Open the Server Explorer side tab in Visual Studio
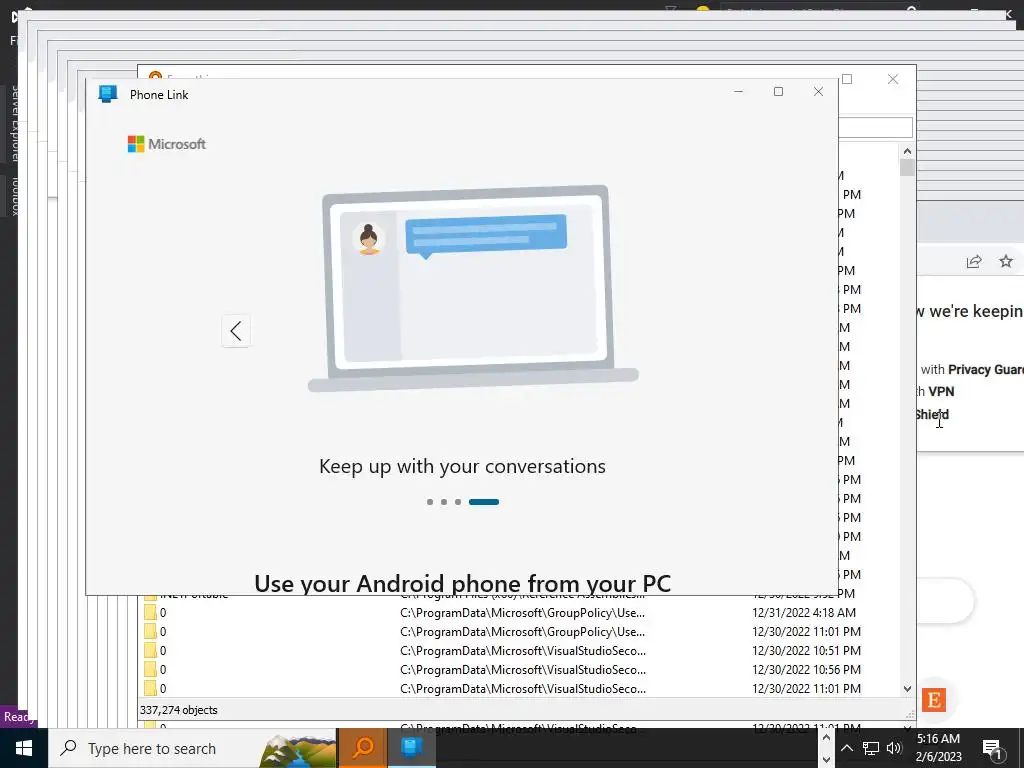The image size is (1024, 768). click(x=14, y=123)
